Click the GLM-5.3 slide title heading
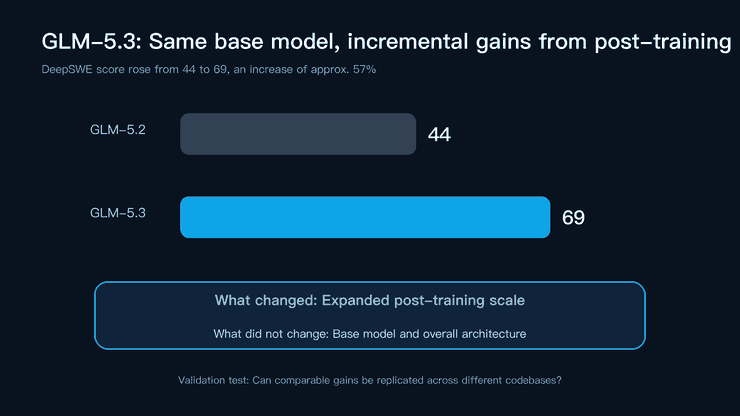This screenshot has width=740, height=416. pos(386,42)
